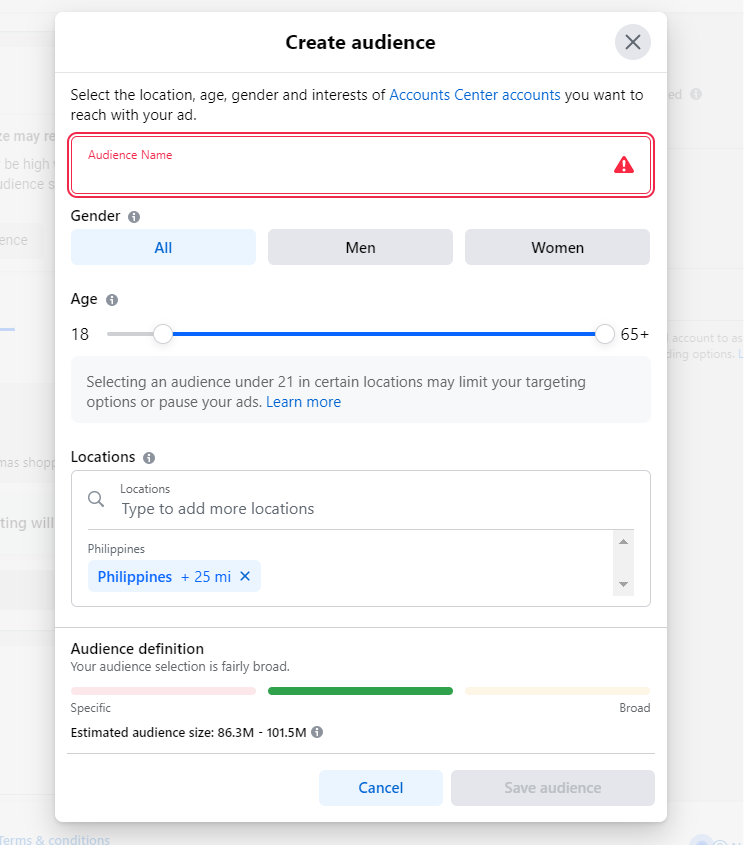Open the + 25 mi radius dropdown

point(206,577)
